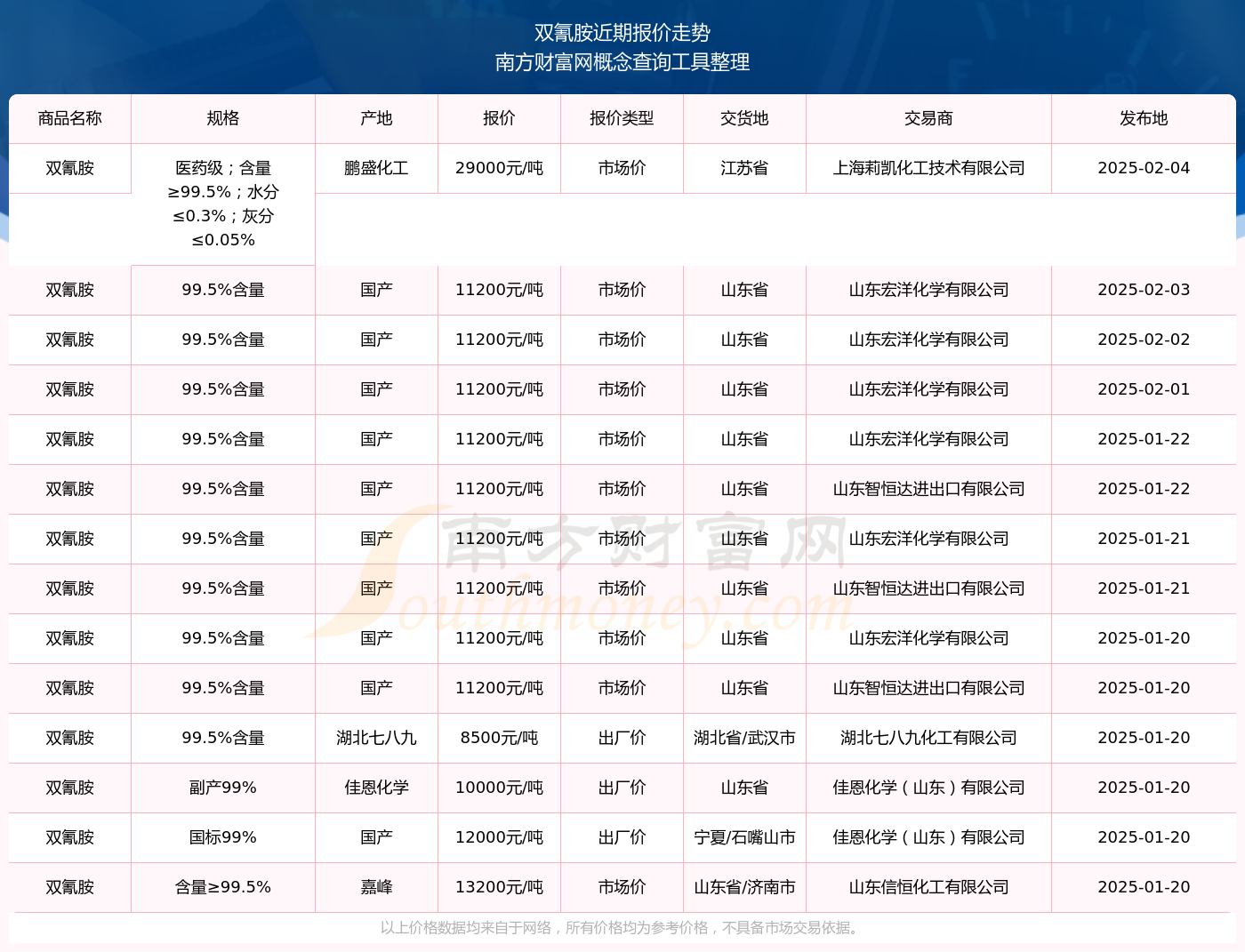Select the "商品名称" column header
This screenshot has width=1245, height=952.
point(70,118)
